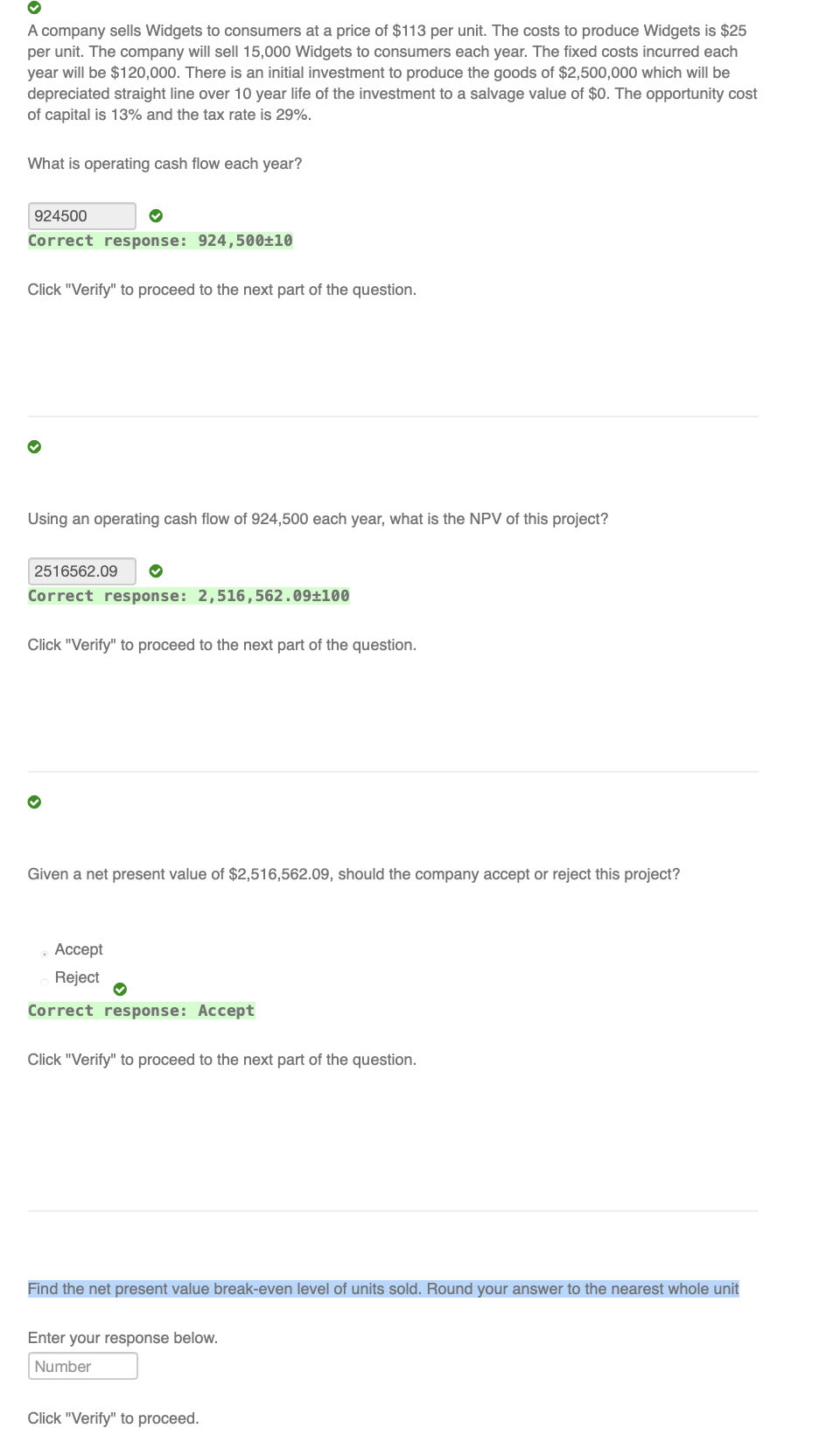Click the checkmark beside the 2516562.09 answer field
The image size is (826, 1456).
pos(156,570)
